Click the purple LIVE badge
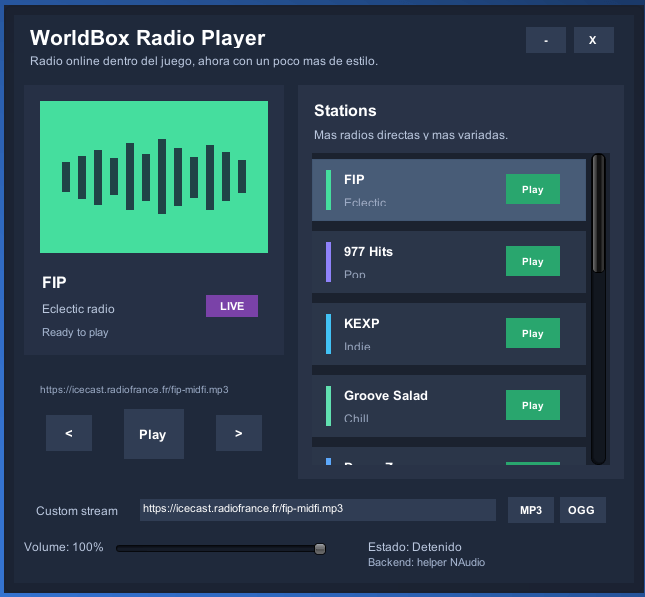Image resolution: width=645 pixels, height=597 pixels. tap(232, 306)
